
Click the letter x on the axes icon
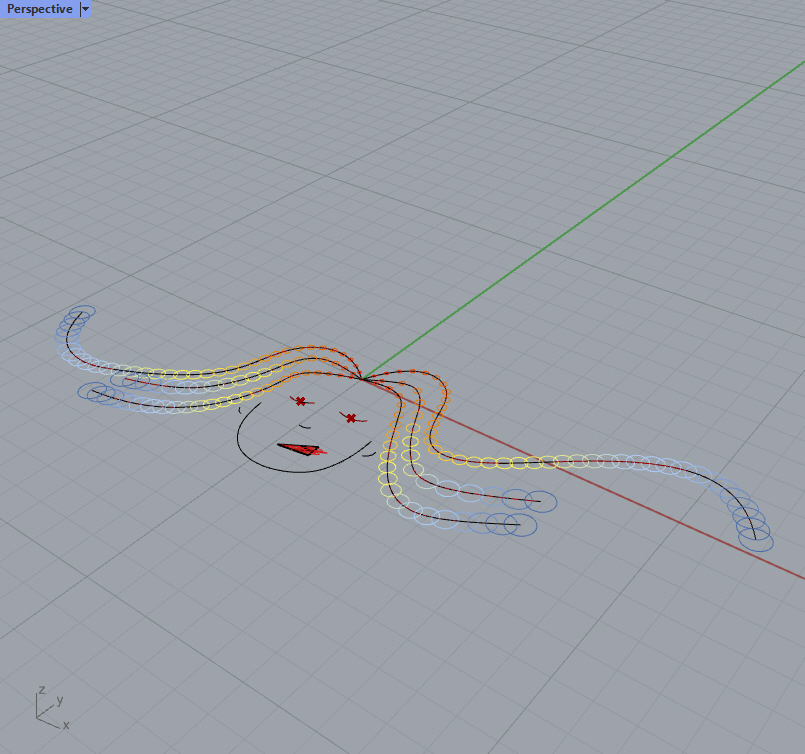(x=66, y=725)
